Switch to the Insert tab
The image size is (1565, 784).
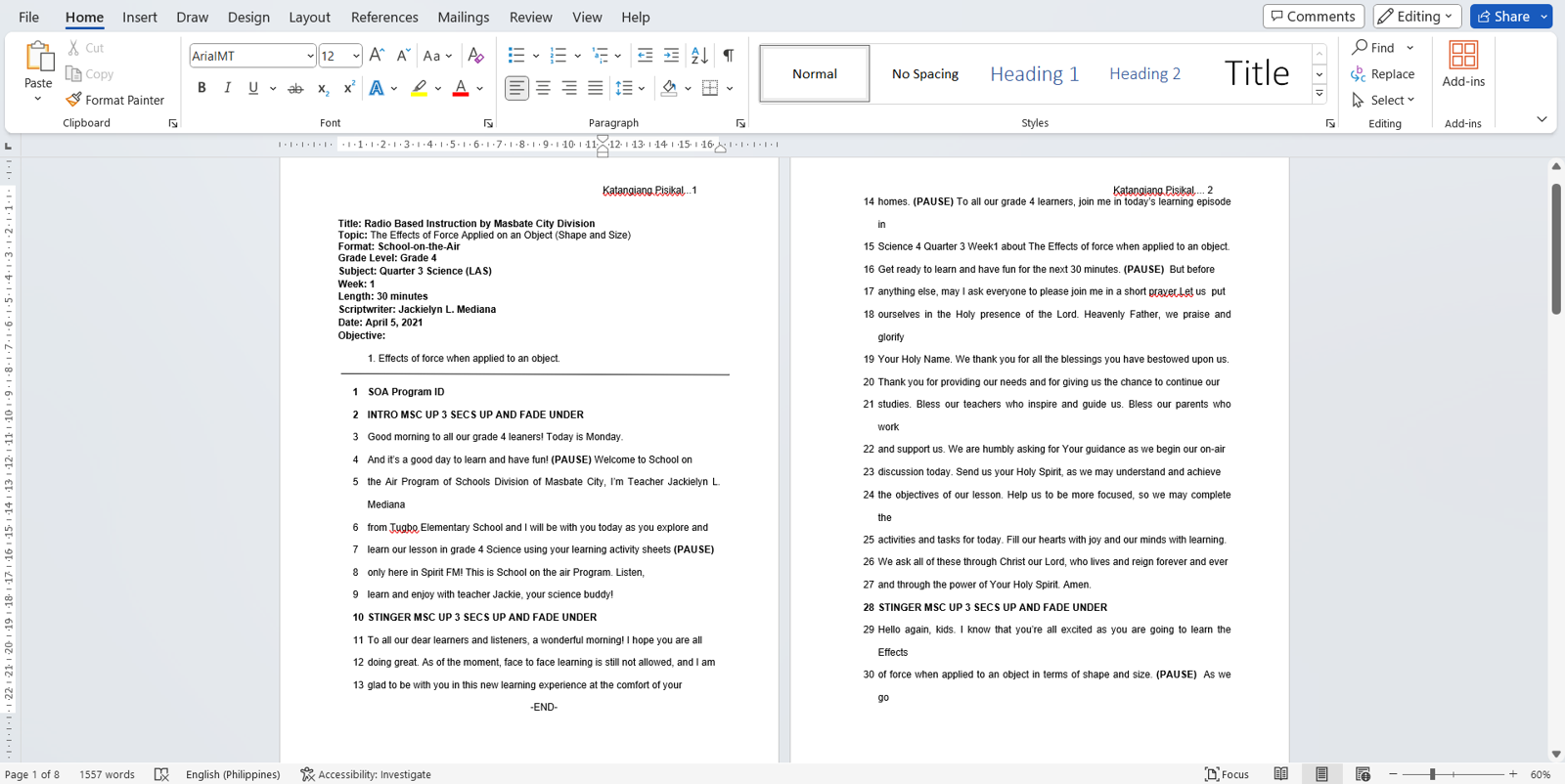click(x=140, y=17)
